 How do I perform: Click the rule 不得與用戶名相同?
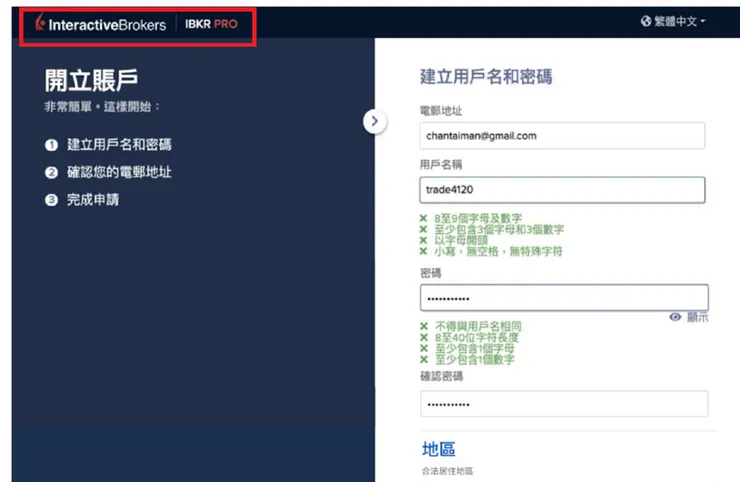(x=478, y=326)
